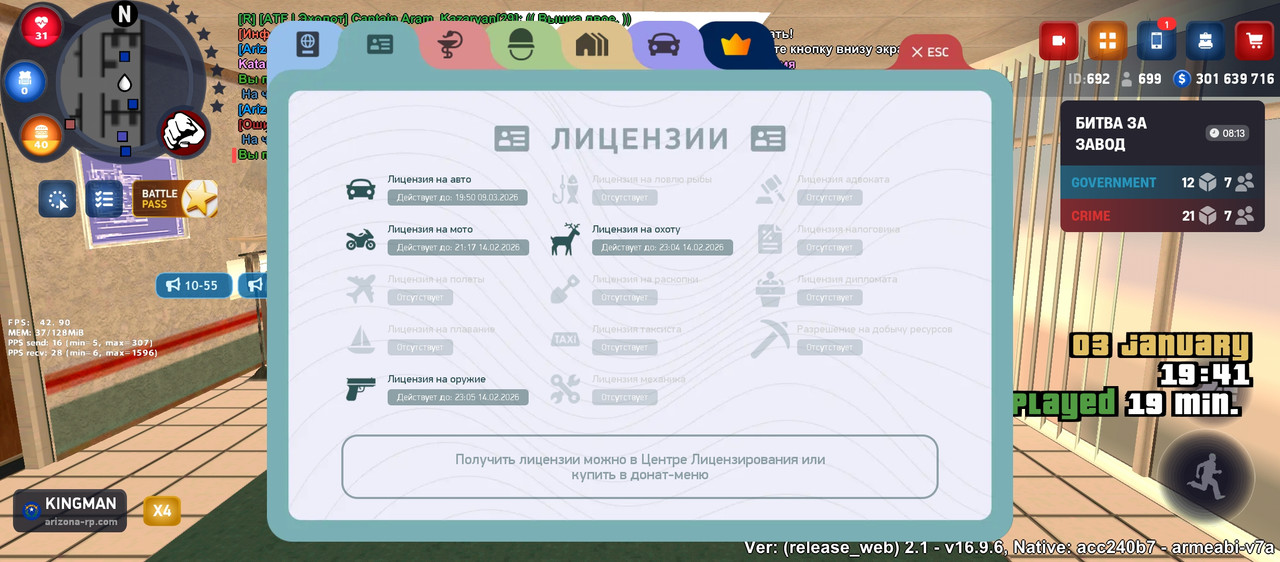This screenshot has width=1280, height=562.
Task: Click the ID card icon left of ЛИЦЕНЗИИ
Action: click(512, 139)
